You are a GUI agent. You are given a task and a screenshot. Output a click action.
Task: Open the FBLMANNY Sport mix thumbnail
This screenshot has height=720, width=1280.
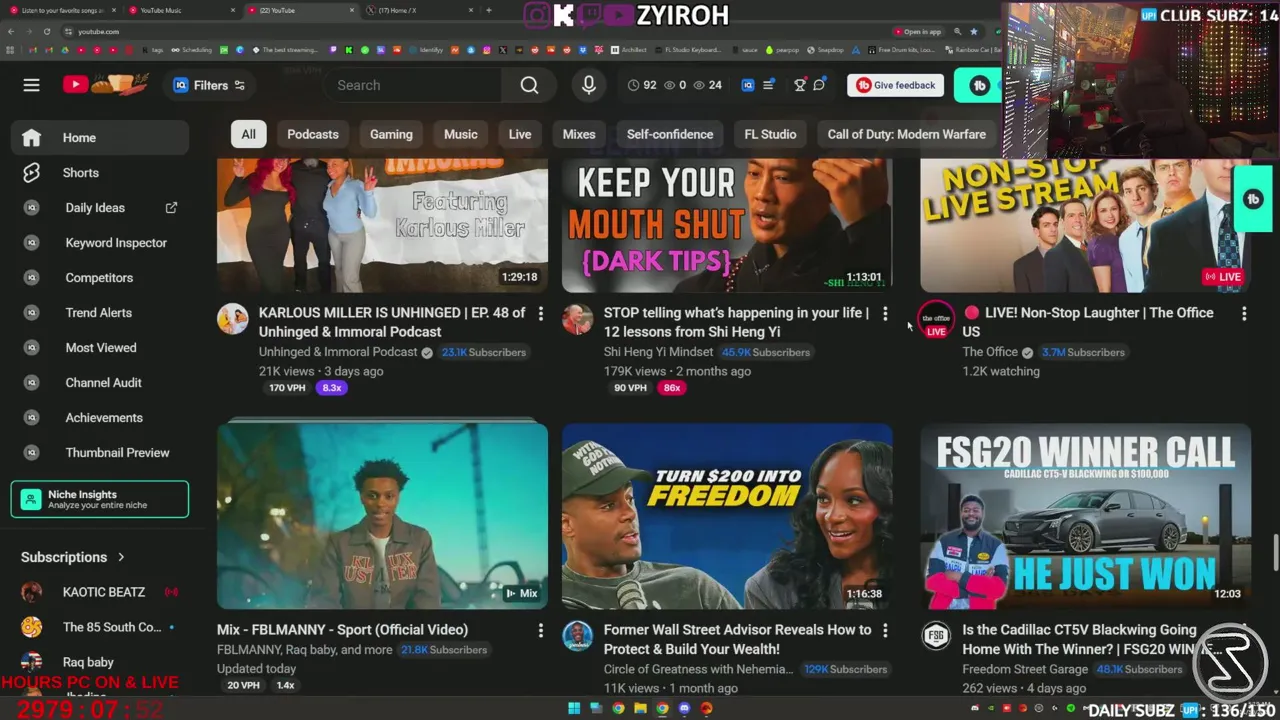pos(382,516)
